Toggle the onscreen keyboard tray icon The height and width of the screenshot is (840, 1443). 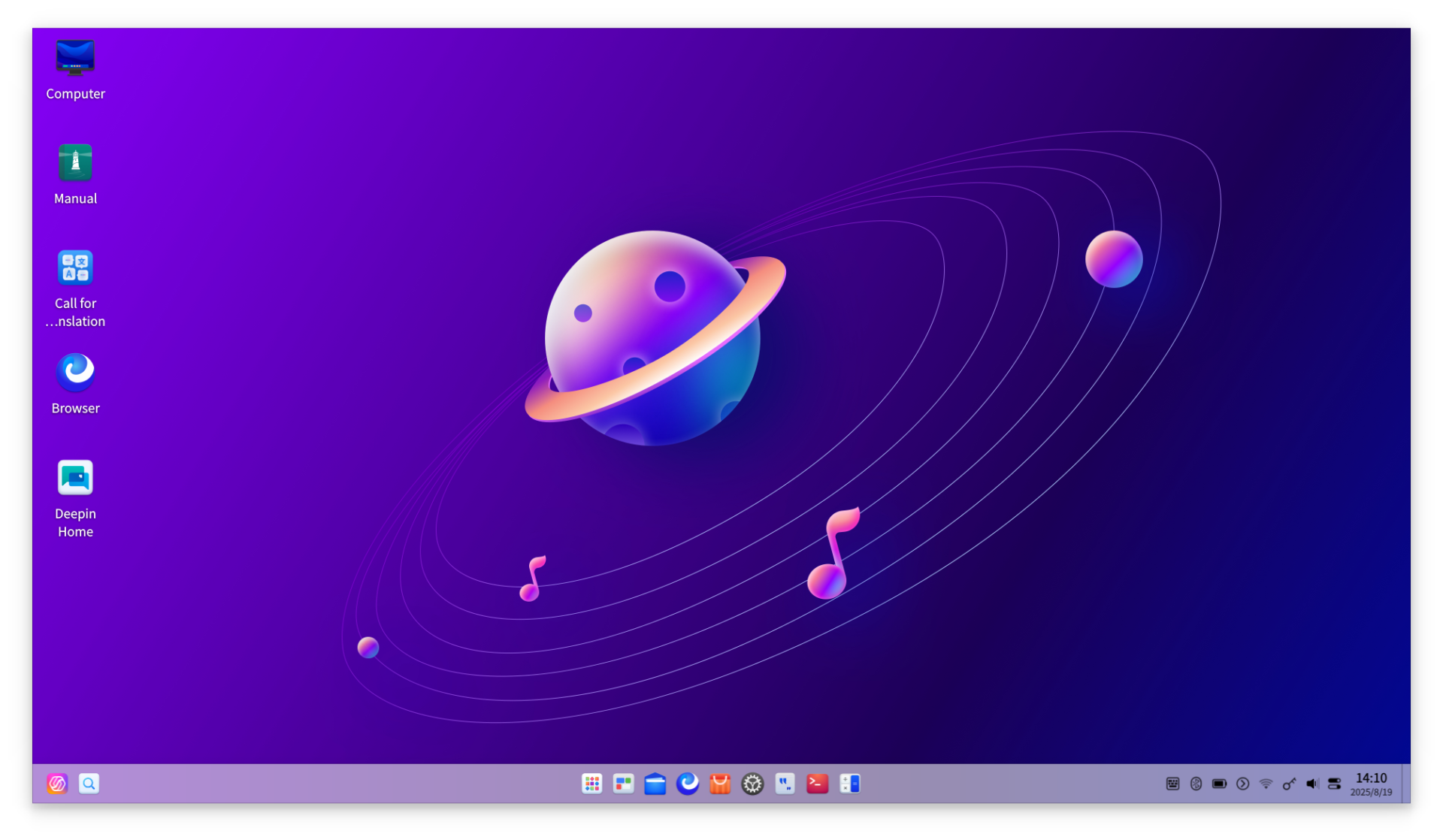coord(1172,783)
